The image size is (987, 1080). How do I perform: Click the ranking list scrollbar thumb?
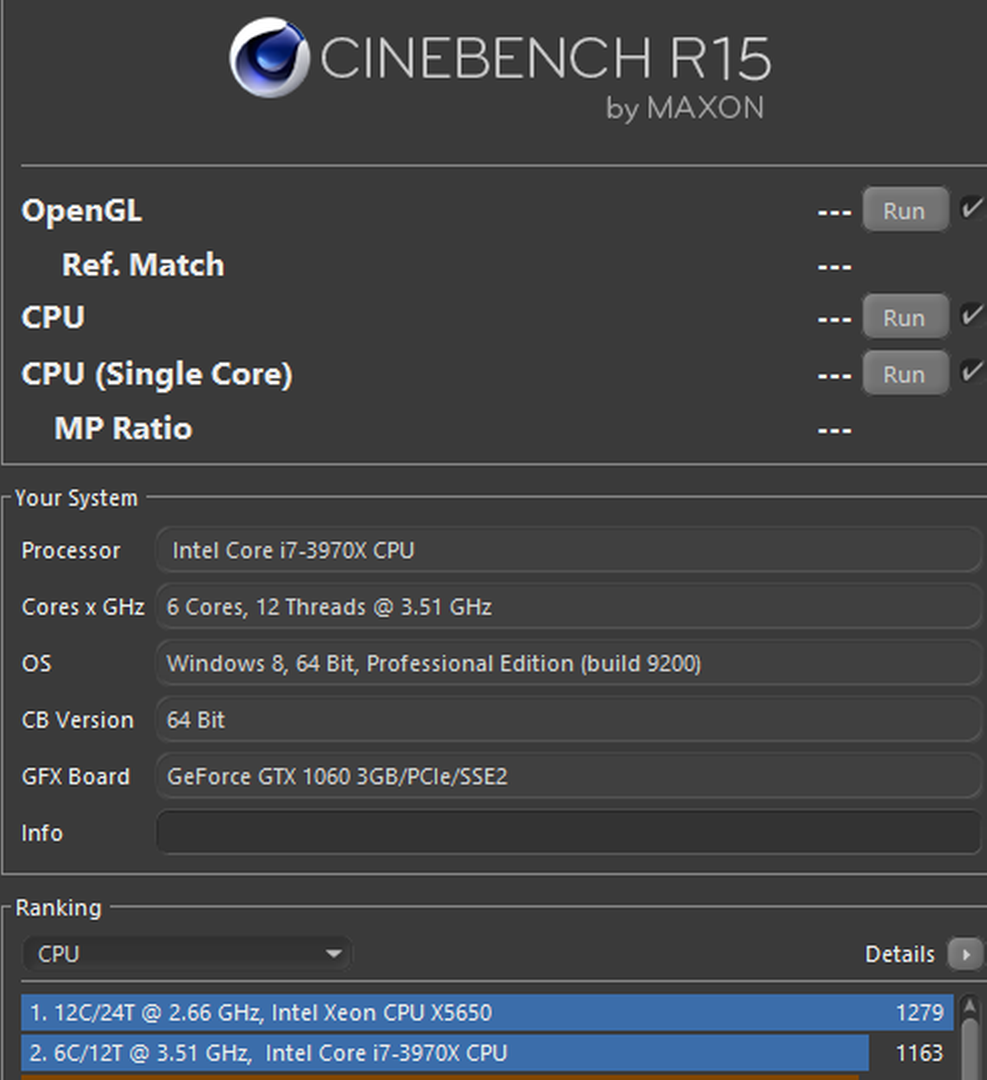pyautogui.click(x=970, y=1050)
